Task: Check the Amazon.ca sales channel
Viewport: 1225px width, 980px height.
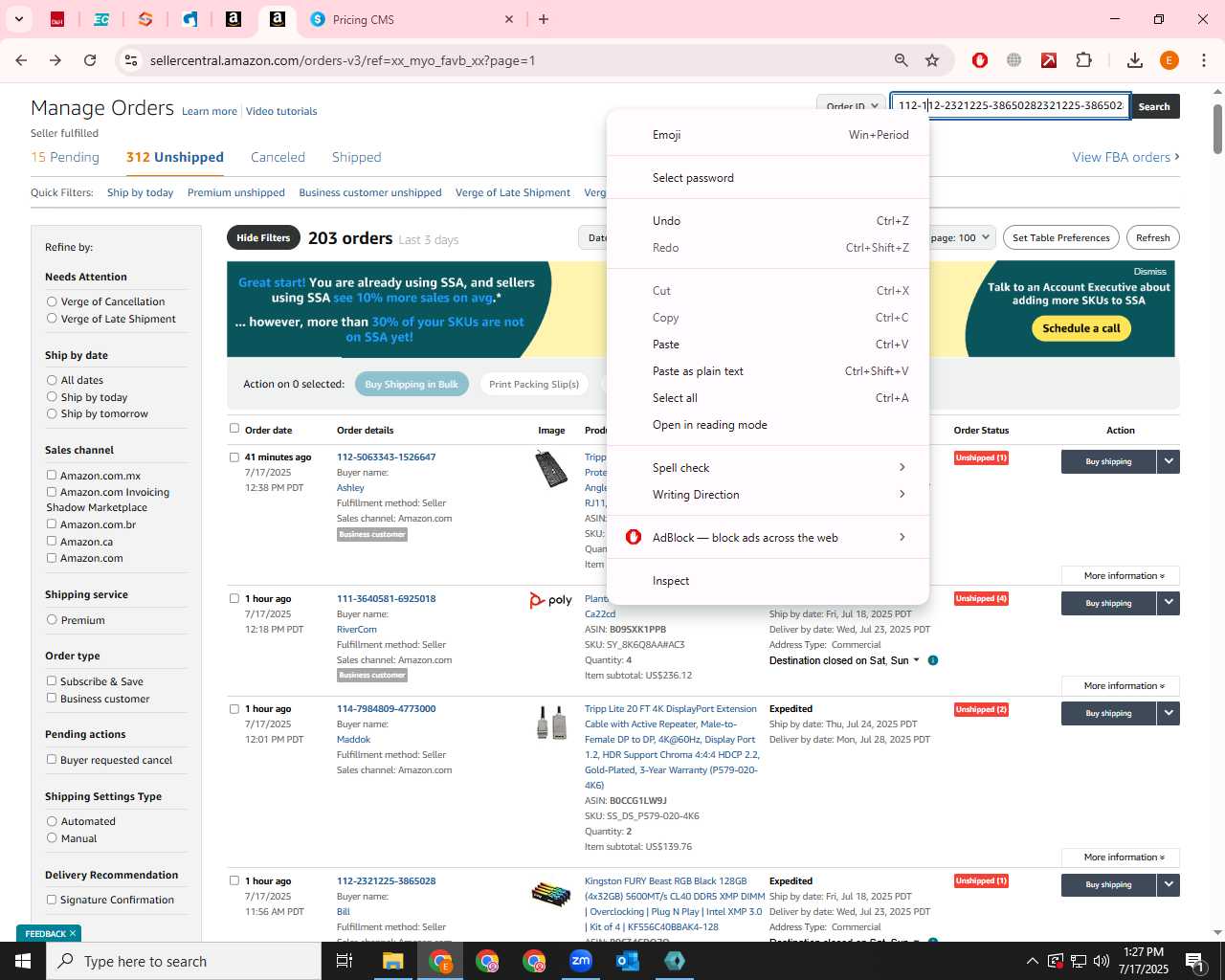Action: (x=52, y=541)
